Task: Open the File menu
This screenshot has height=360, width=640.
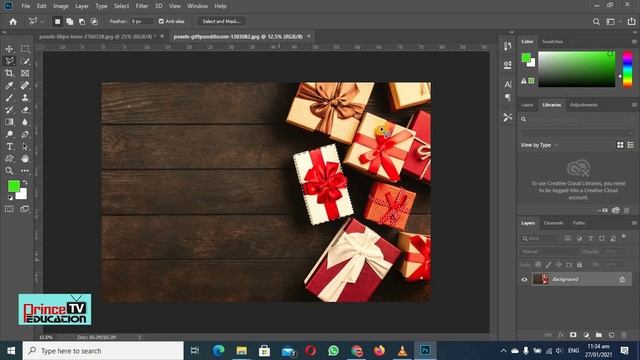Action: pyautogui.click(x=26, y=6)
